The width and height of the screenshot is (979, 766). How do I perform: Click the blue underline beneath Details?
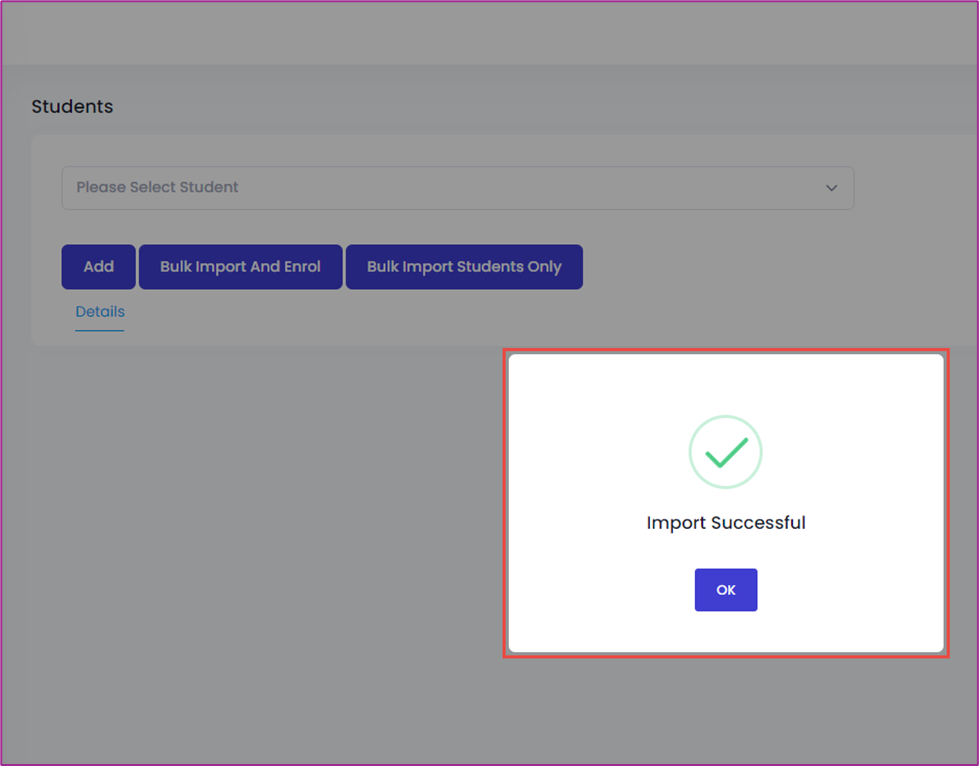click(100, 330)
